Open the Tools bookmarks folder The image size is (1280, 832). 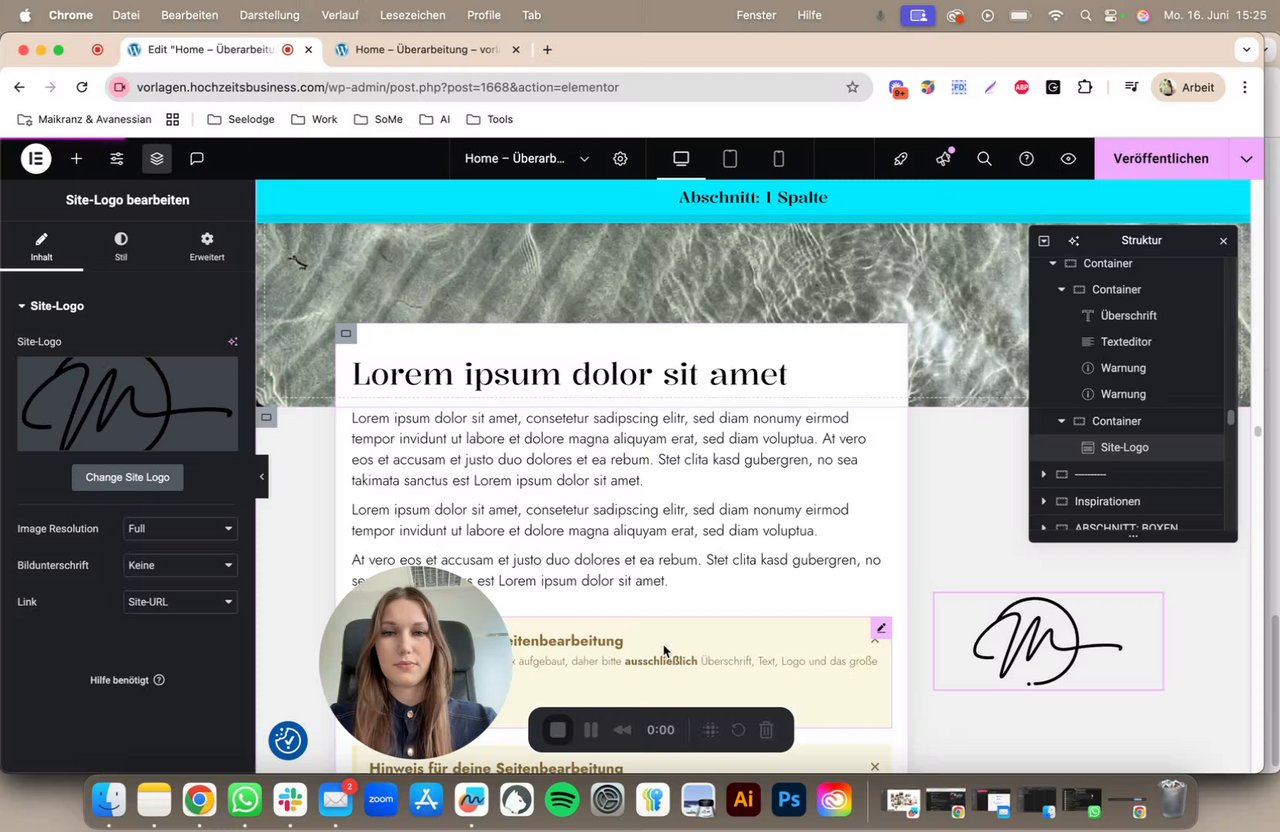[489, 119]
